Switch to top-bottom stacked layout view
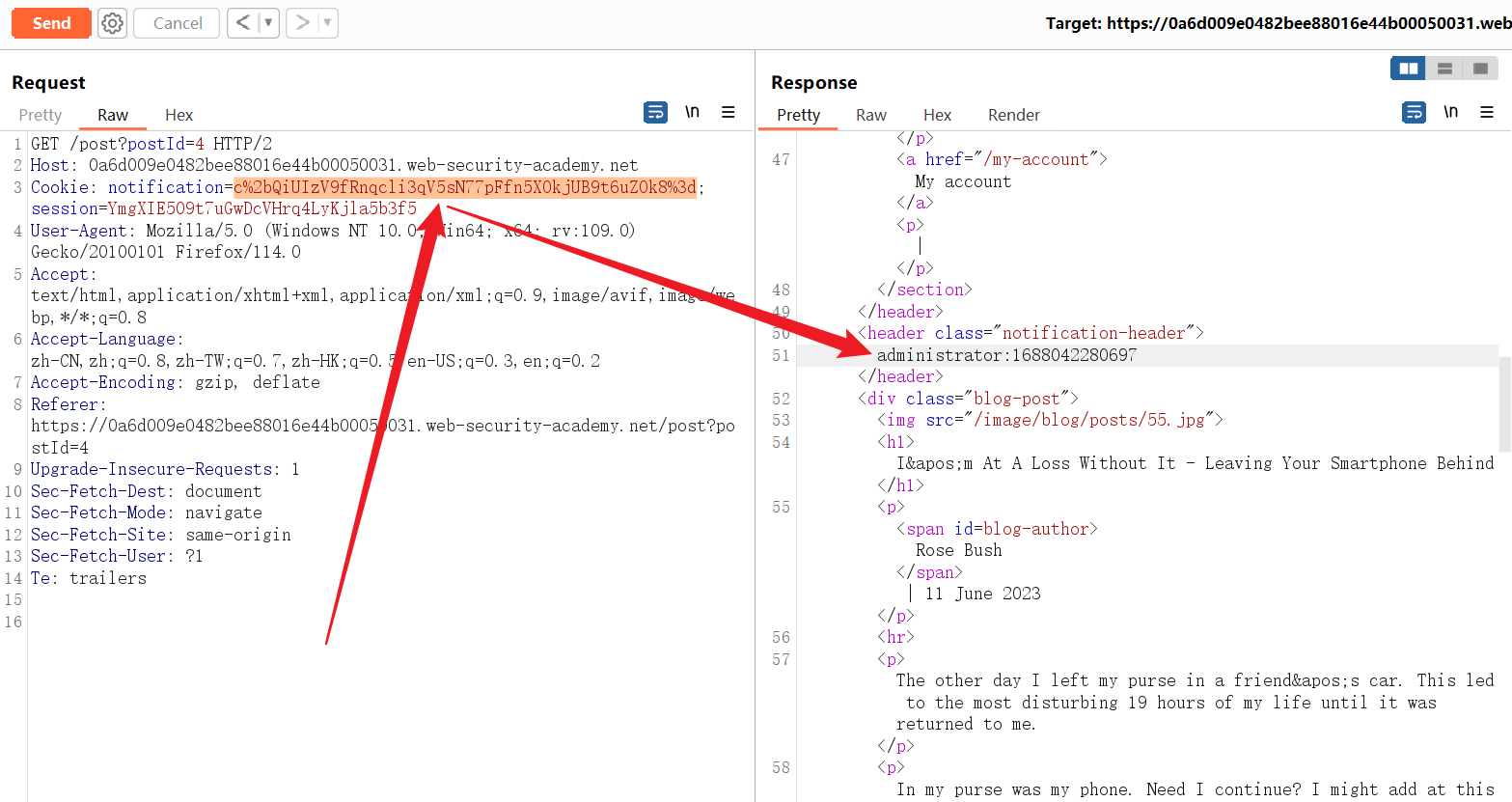The width and height of the screenshot is (1512, 802). [1444, 69]
